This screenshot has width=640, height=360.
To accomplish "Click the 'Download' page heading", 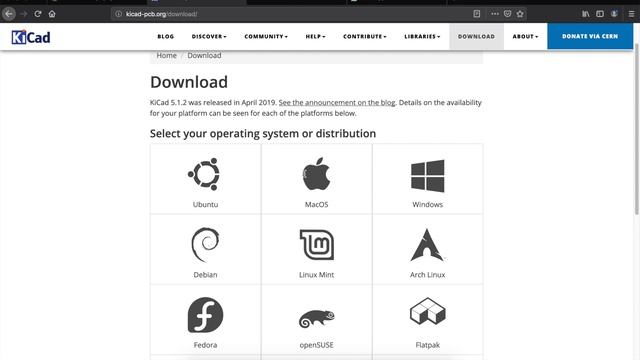I will tap(189, 82).
